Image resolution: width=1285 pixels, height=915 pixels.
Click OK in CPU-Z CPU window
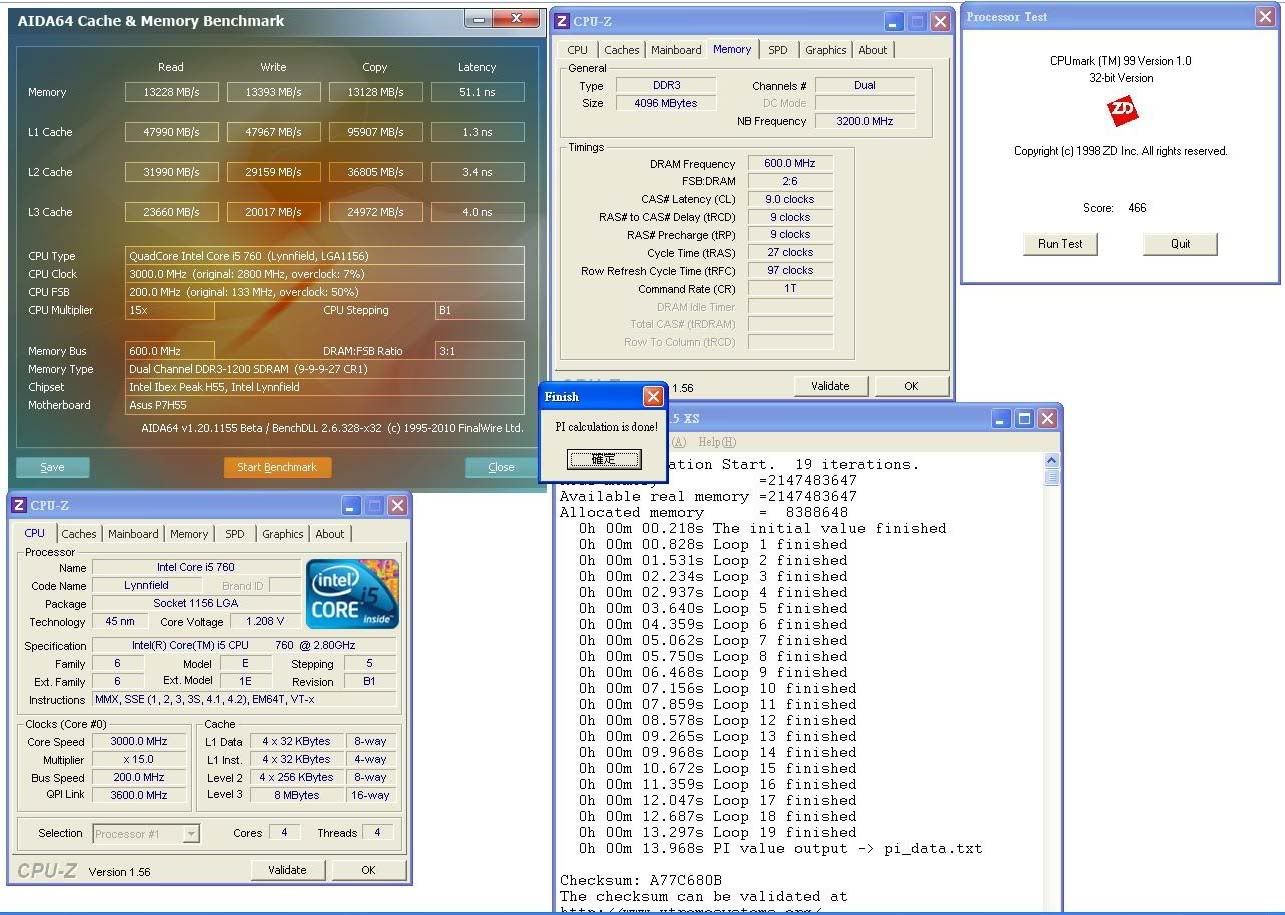[x=368, y=870]
